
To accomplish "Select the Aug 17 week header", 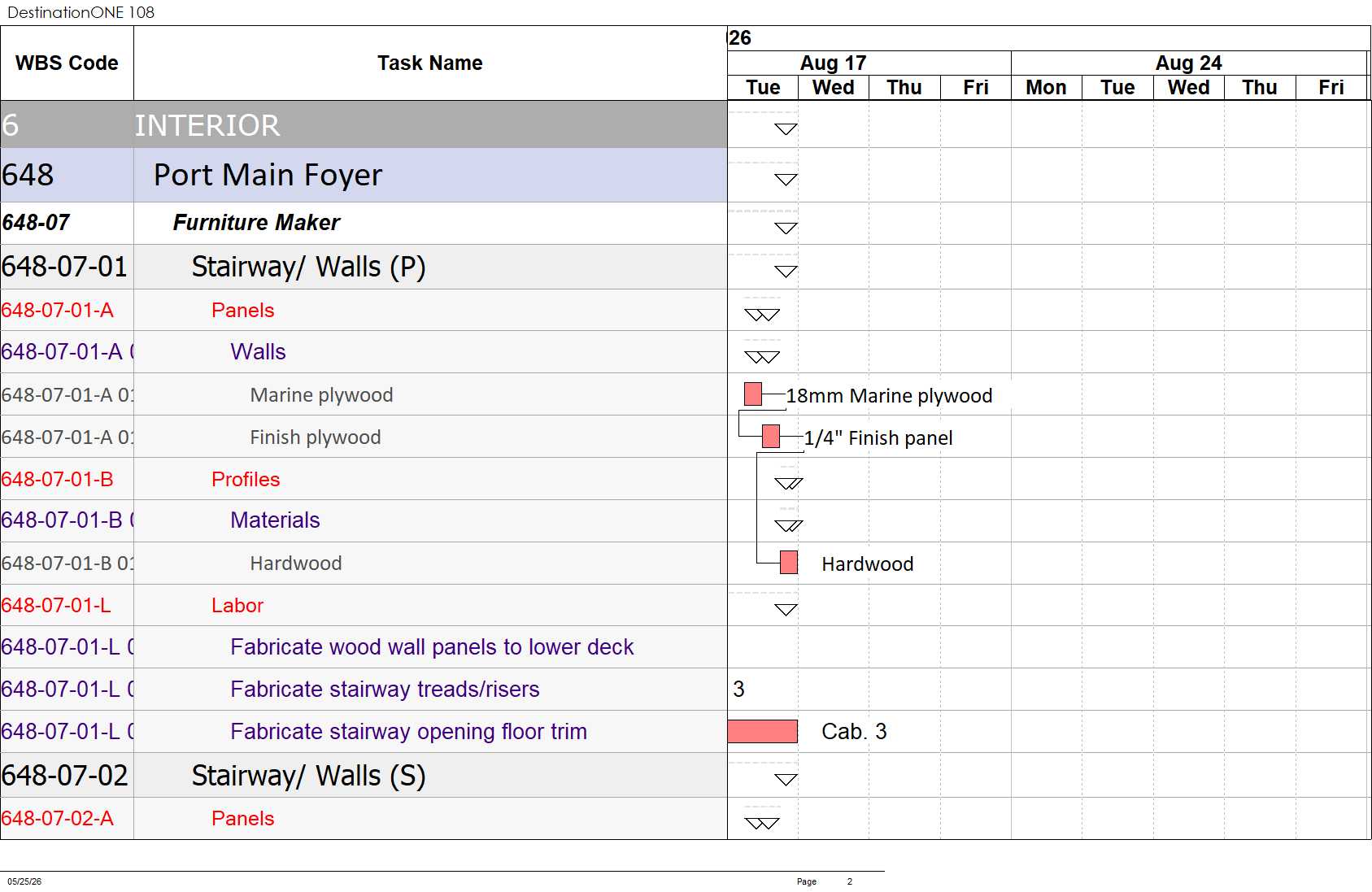I will [x=834, y=63].
